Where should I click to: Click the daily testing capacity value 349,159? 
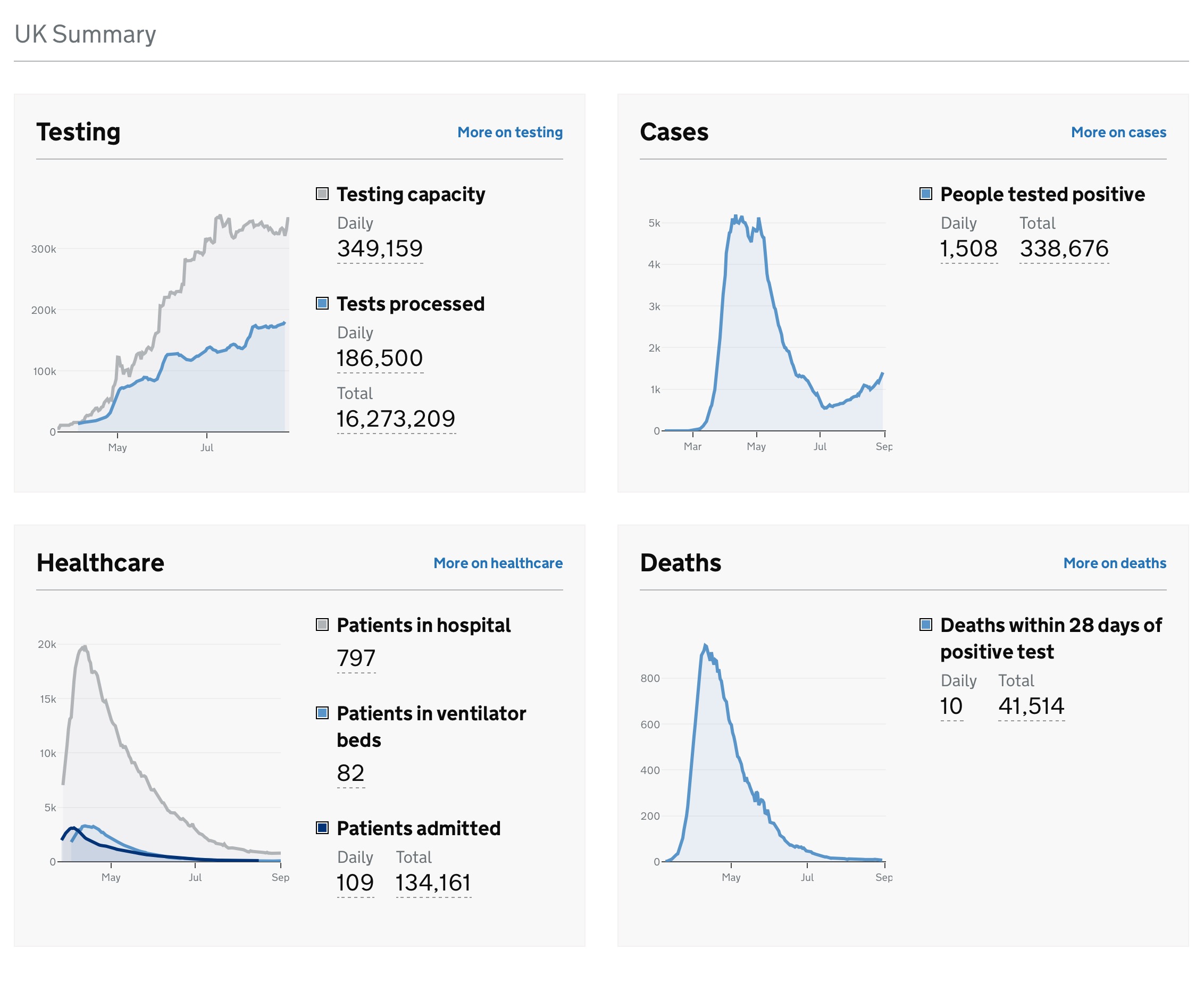380,249
